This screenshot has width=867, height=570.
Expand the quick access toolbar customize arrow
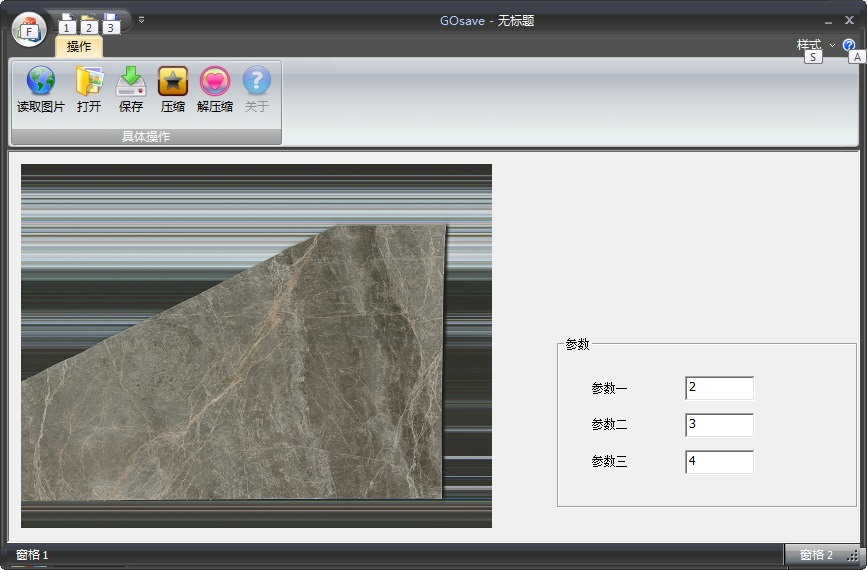(141, 20)
